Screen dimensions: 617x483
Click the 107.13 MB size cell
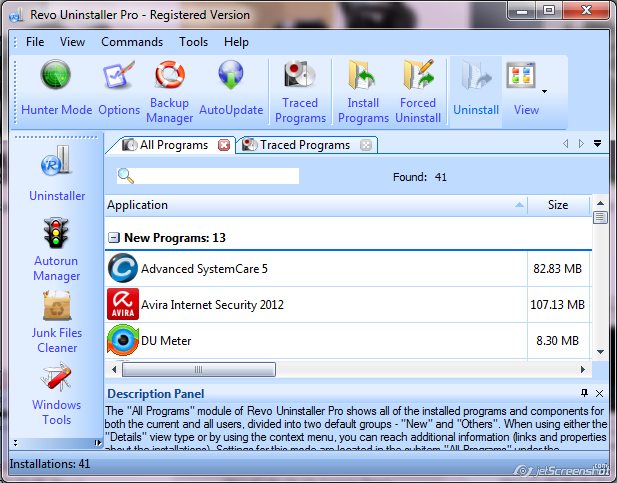tap(558, 304)
